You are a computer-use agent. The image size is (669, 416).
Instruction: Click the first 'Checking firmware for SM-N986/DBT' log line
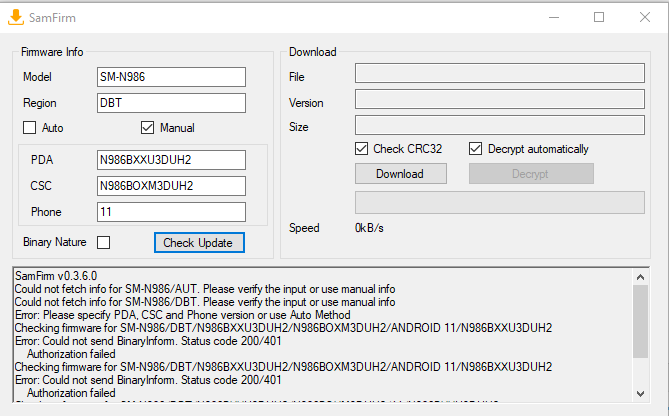pyautogui.click(x=283, y=328)
